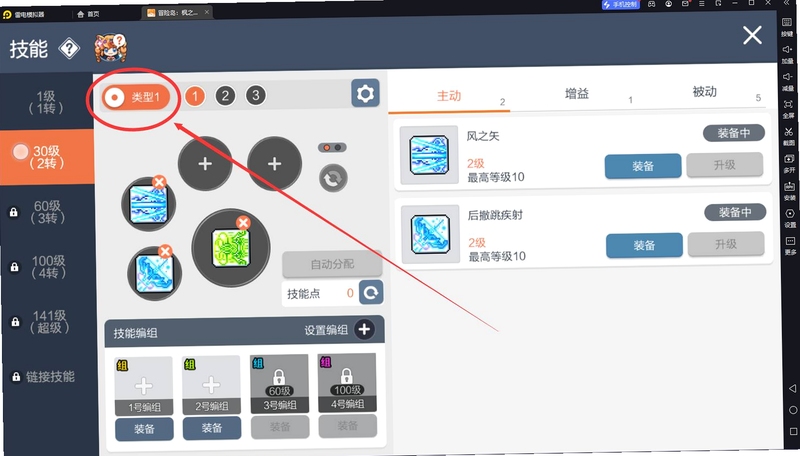The width and height of the screenshot is (800, 456).
Task: Tap the locked 3号编组 slot
Action: (x=279, y=384)
